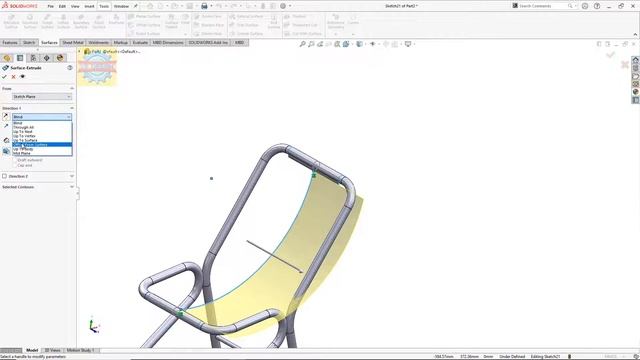Switch to FeatureManager design tree tab icon
640x360 pixels.
[x=7, y=58]
